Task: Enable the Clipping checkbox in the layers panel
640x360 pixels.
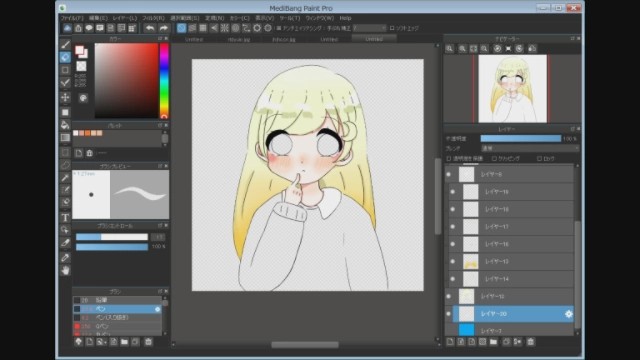Action: point(494,158)
